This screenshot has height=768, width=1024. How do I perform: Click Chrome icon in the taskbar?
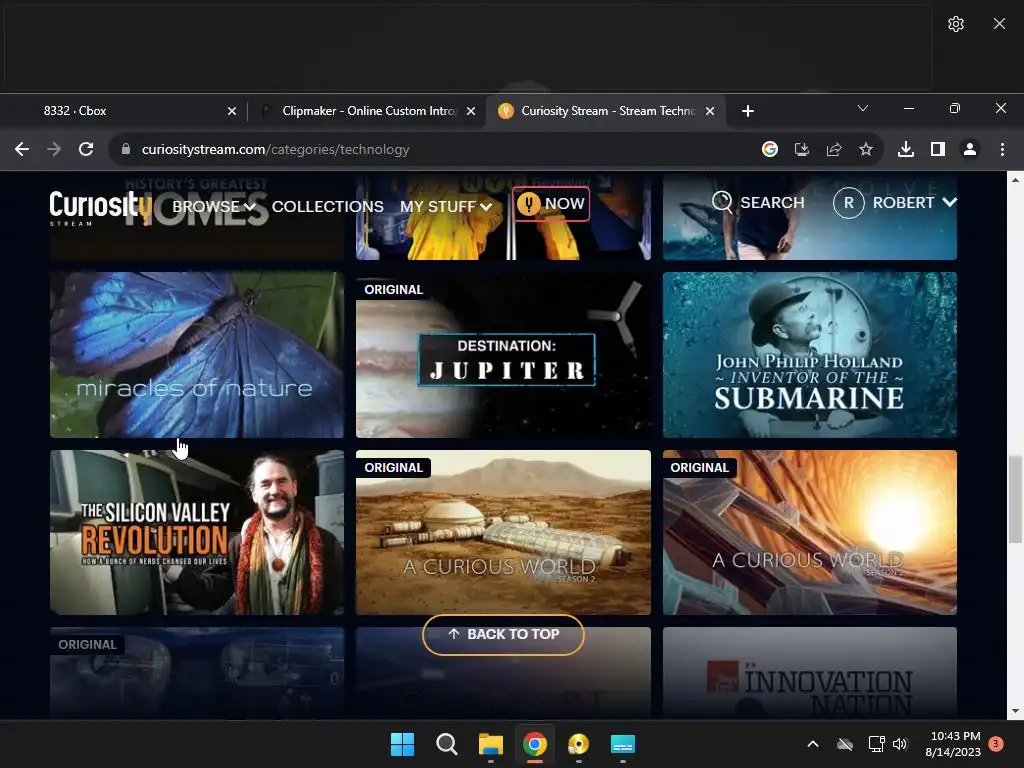(x=535, y=744)
